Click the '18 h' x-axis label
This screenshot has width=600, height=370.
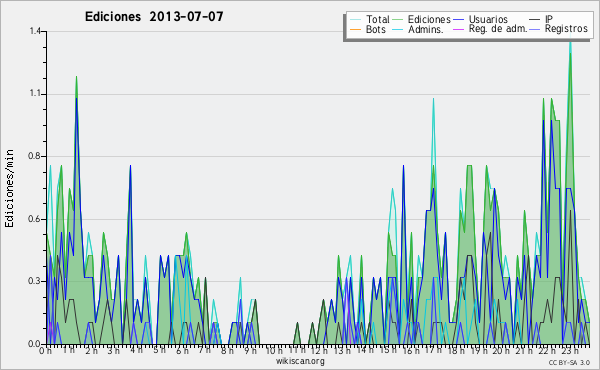[x=456, y=351]
